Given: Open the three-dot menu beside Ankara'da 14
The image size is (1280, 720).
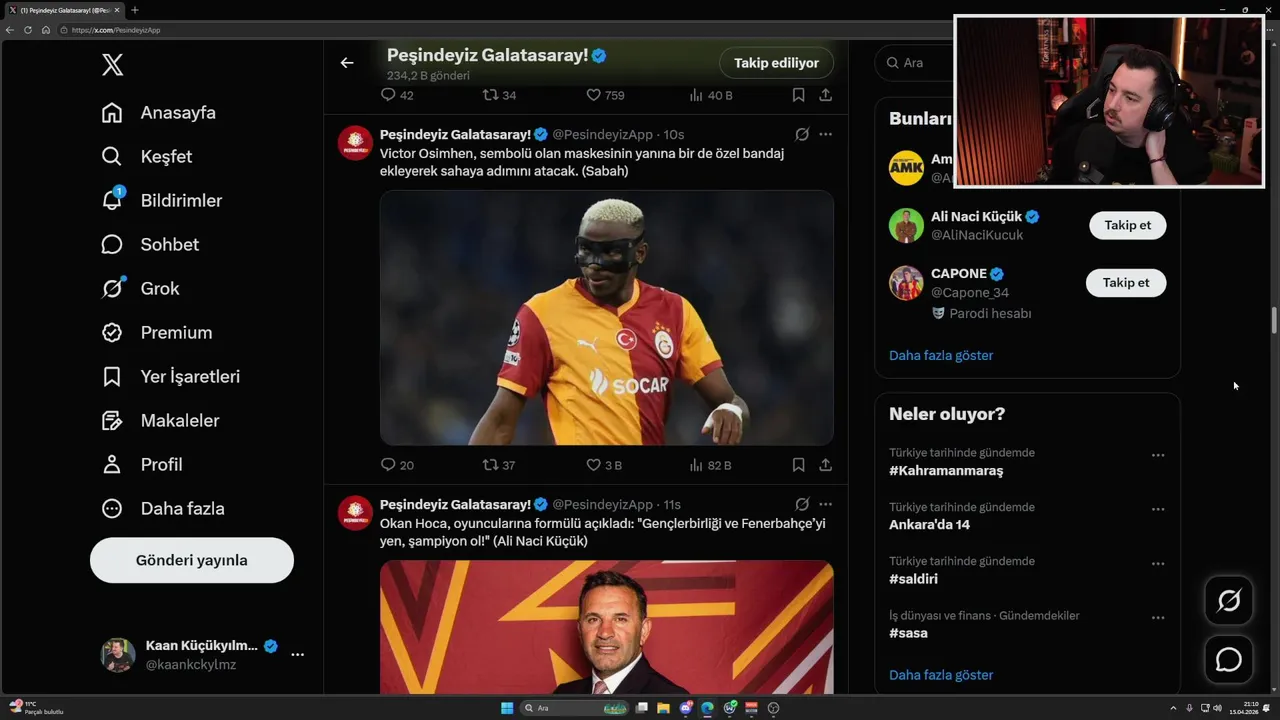Looking at the screenshot, I should [x=1158, y=509].
